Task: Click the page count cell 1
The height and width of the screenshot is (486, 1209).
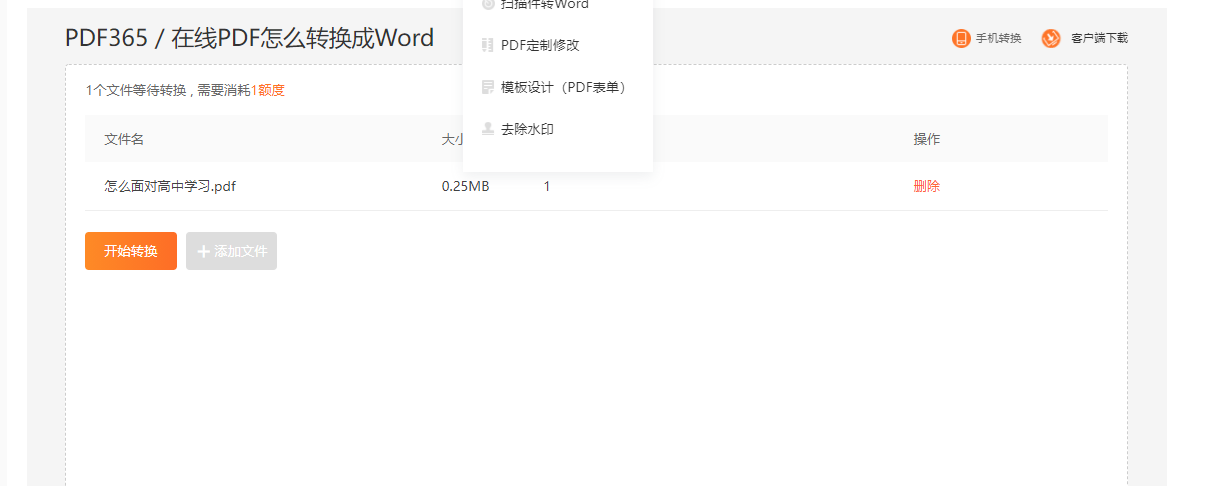Action: [547, 186]
